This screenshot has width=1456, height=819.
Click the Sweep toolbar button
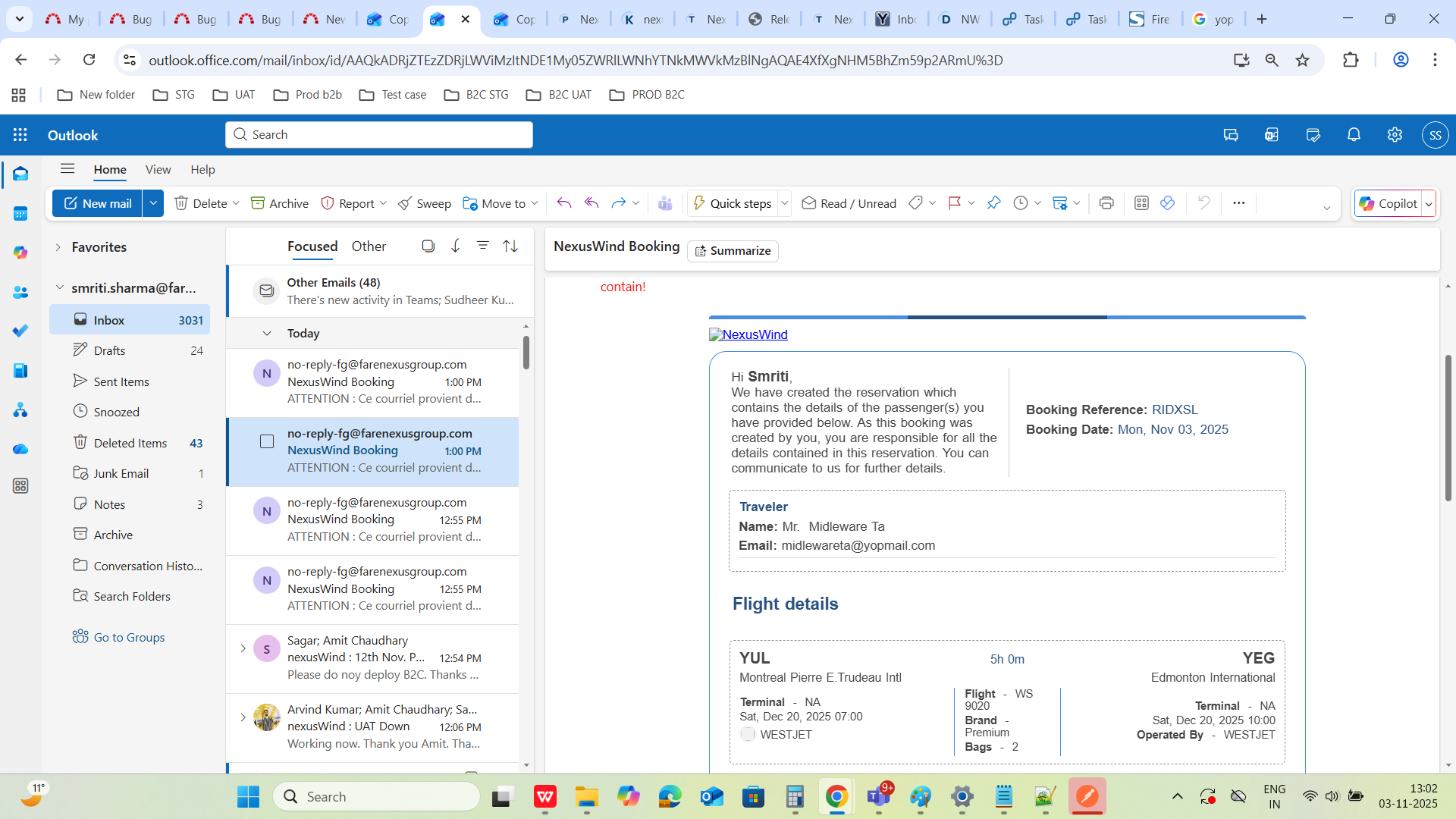pos(425,203)
